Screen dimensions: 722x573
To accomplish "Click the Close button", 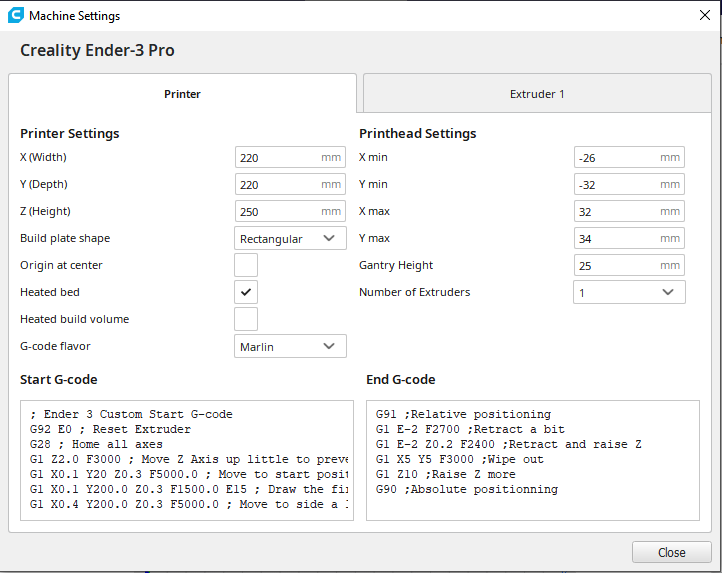I will coord(671,552).
